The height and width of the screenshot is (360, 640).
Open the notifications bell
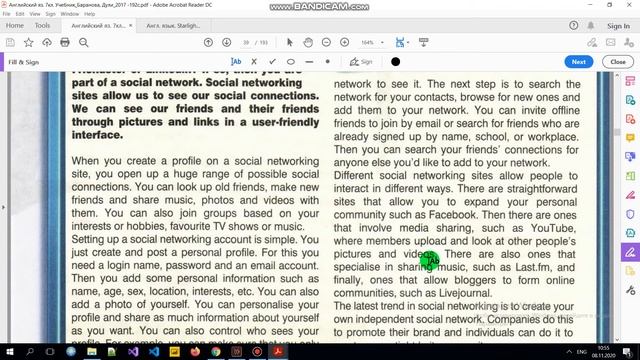coord(591,25)
